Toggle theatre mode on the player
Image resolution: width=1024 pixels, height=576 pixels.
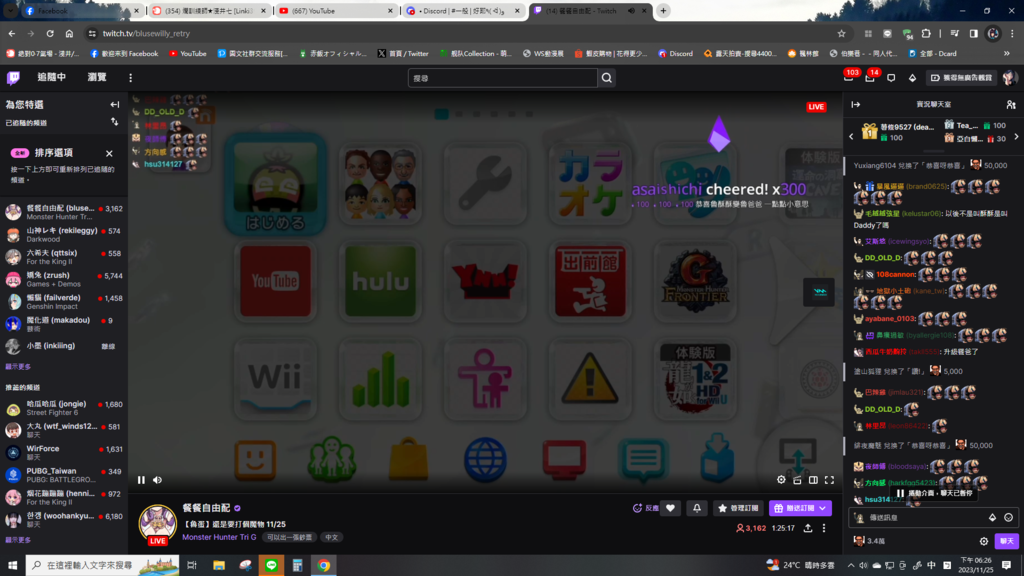(813, 480)
